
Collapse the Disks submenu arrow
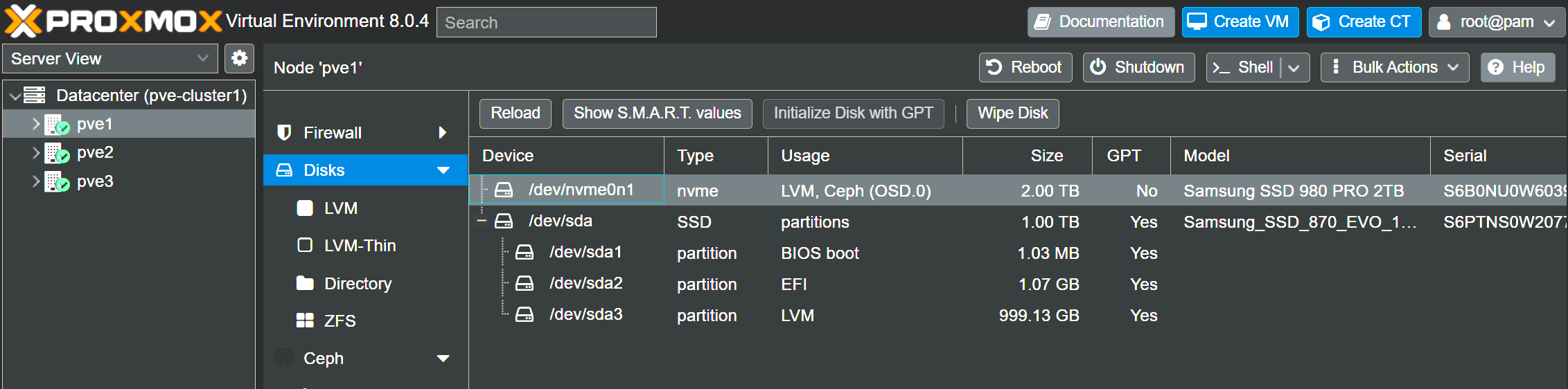click(x=443, y=170)
